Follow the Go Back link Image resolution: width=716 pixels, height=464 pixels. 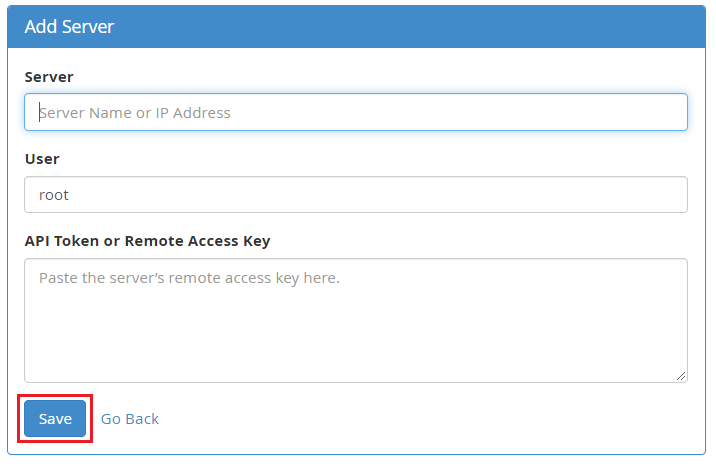pos(130,419)
